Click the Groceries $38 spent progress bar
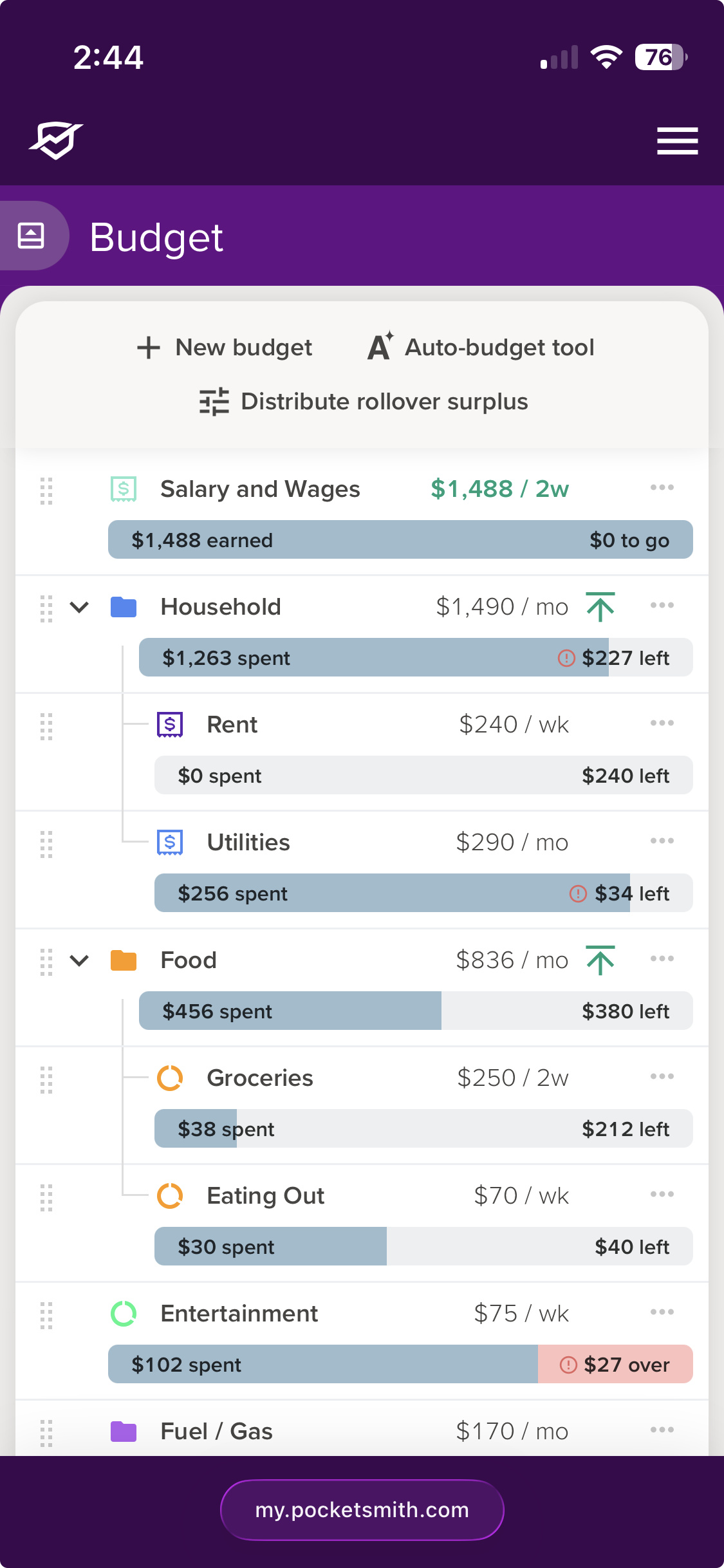 pyautogui.click(x=423, y=1128)
